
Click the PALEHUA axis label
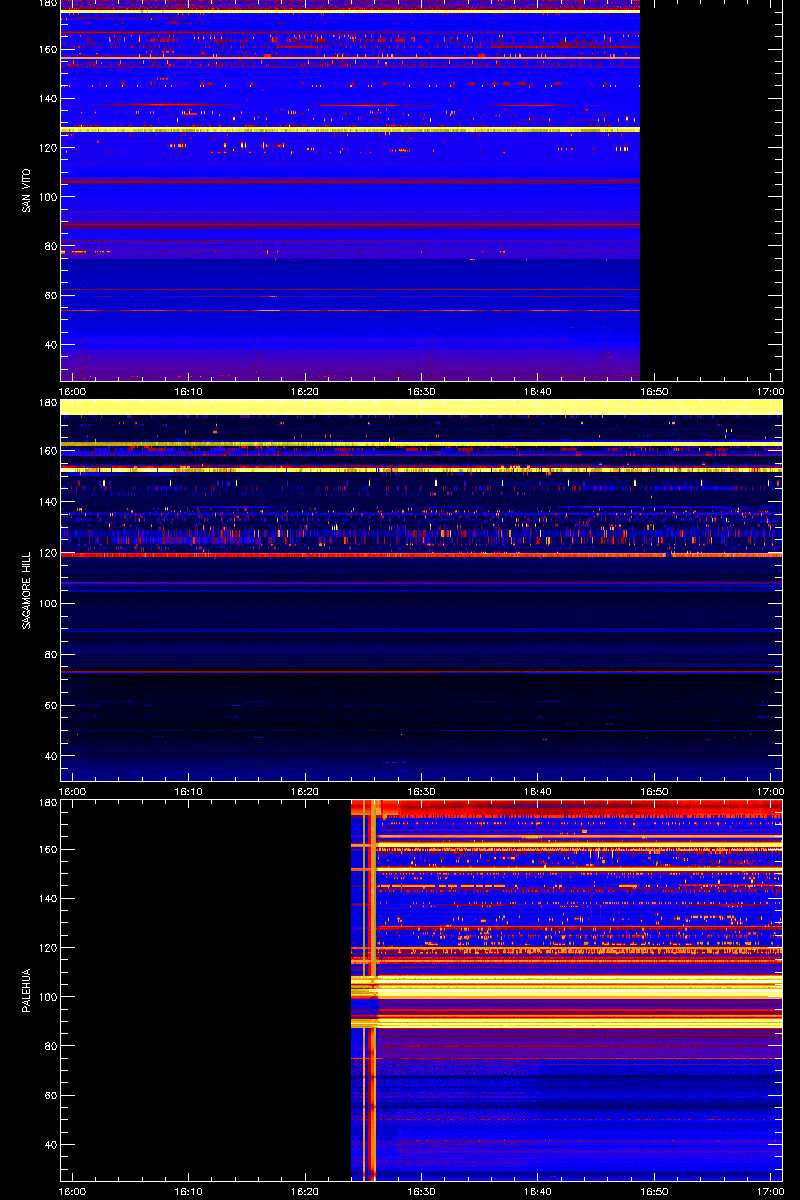[25, 990]
